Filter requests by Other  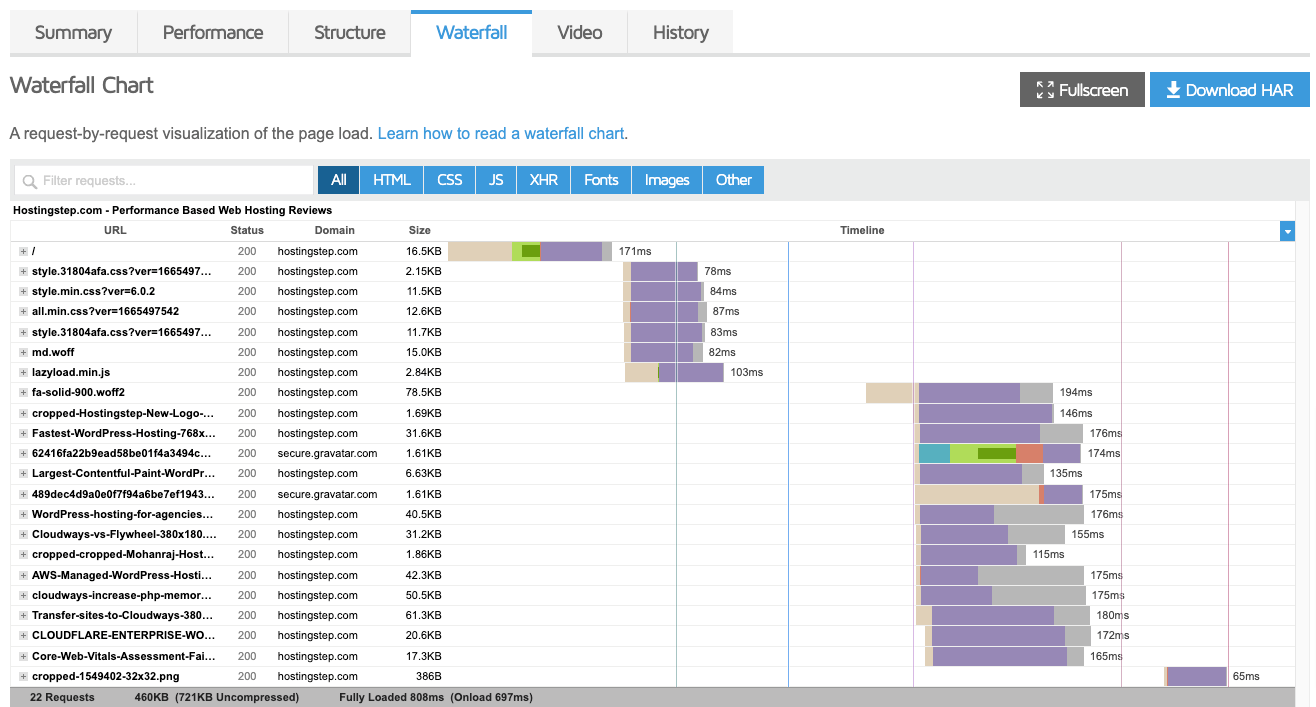(734, 180)
